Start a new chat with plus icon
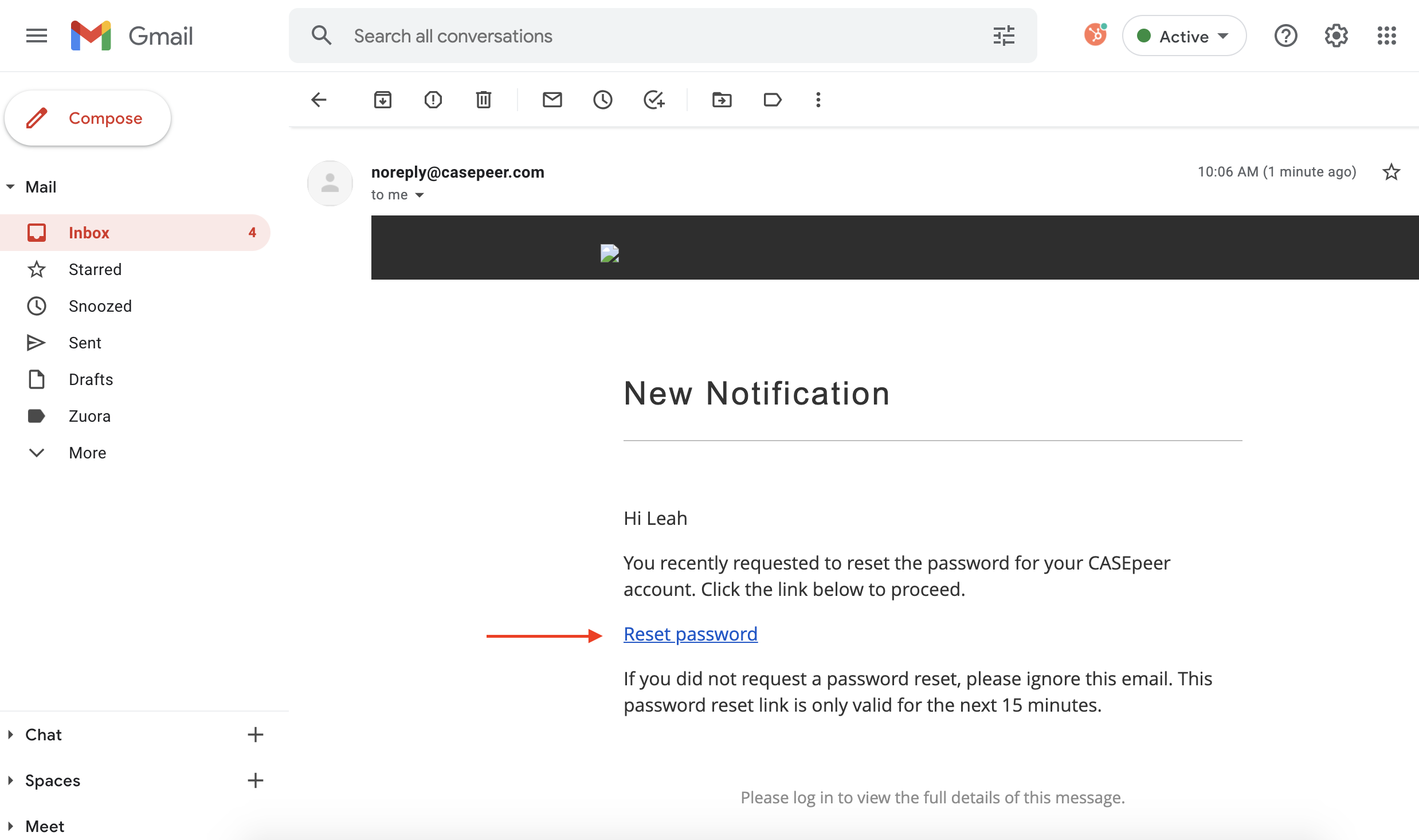Viewport: 1419px width, 840px height. coord(255,735)
